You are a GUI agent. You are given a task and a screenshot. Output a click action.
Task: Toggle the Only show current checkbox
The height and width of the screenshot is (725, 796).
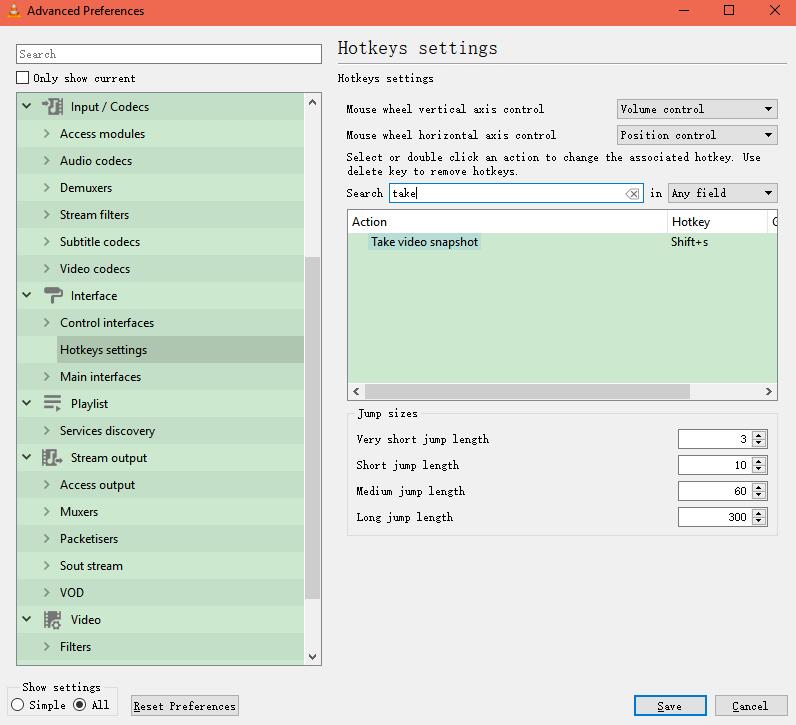pos(22,78)
